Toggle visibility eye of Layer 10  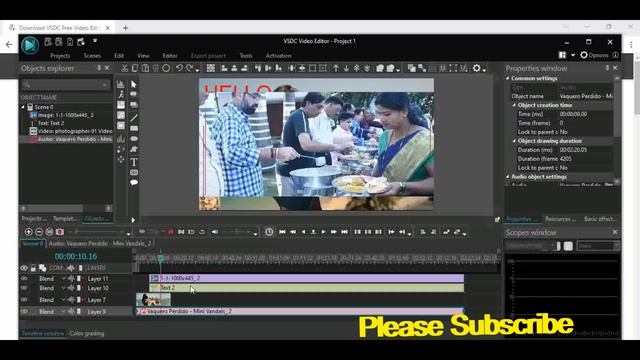pos(24,288)
